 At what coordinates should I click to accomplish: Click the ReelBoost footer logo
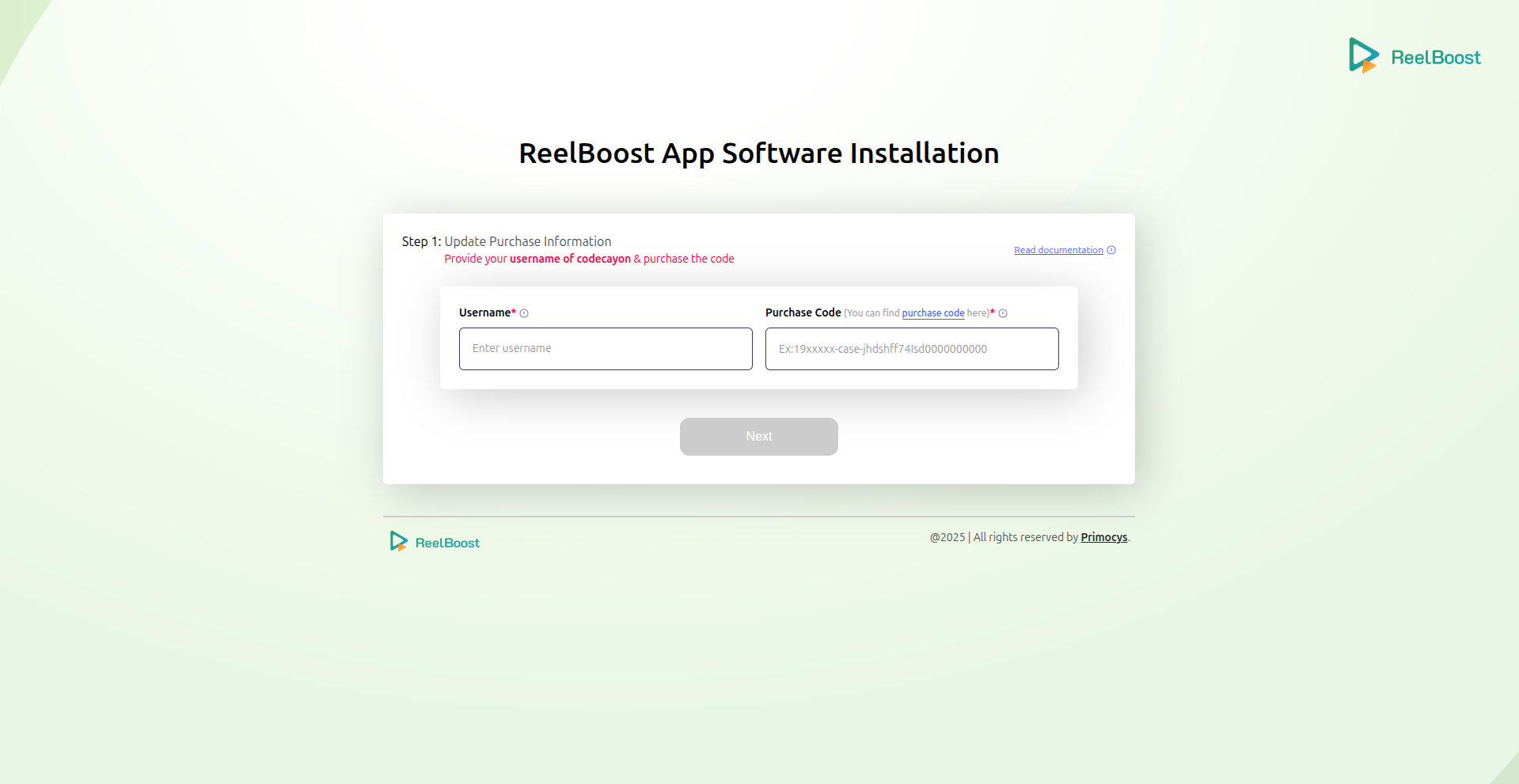435,542
